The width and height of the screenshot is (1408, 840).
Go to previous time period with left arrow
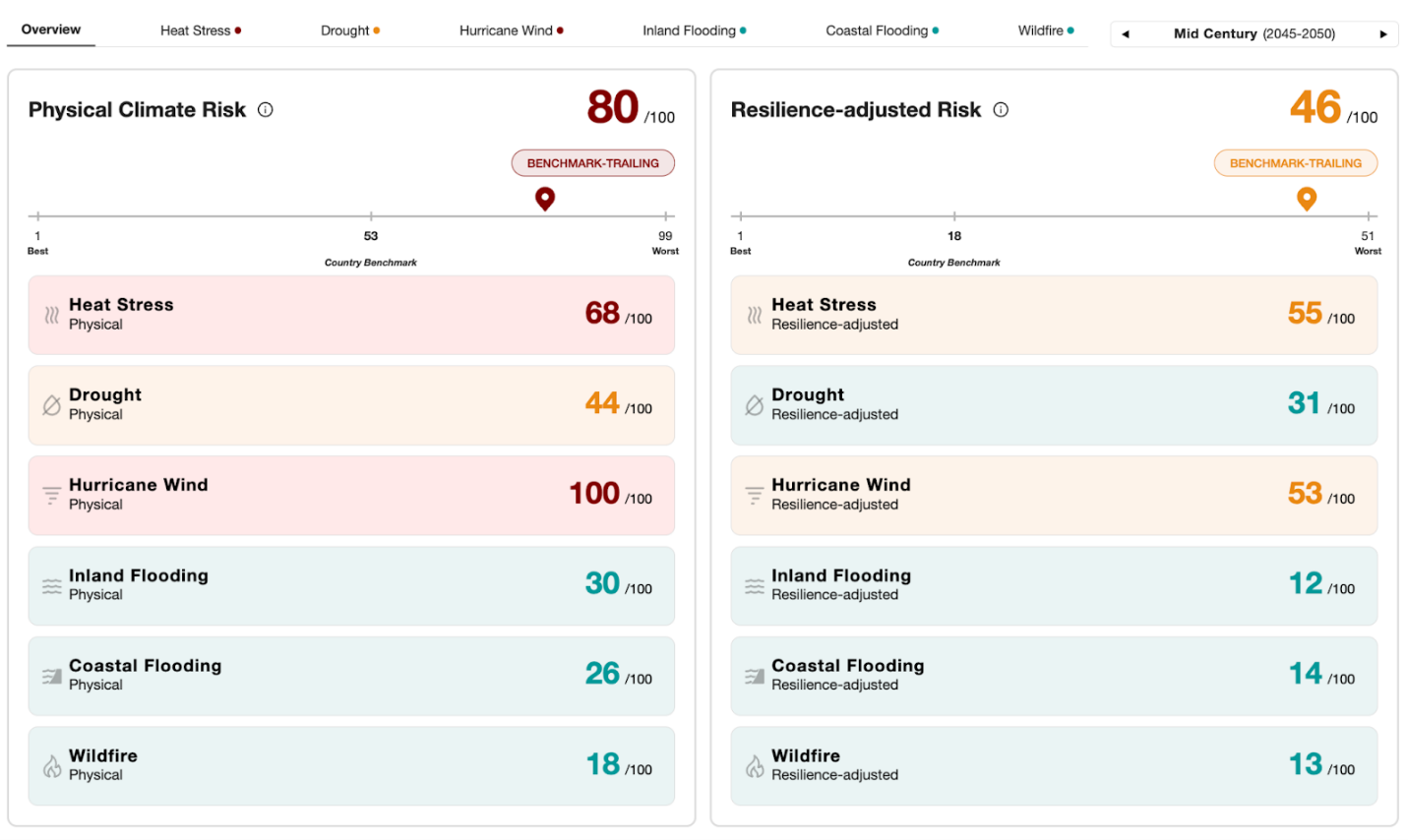pos(1126,34)
